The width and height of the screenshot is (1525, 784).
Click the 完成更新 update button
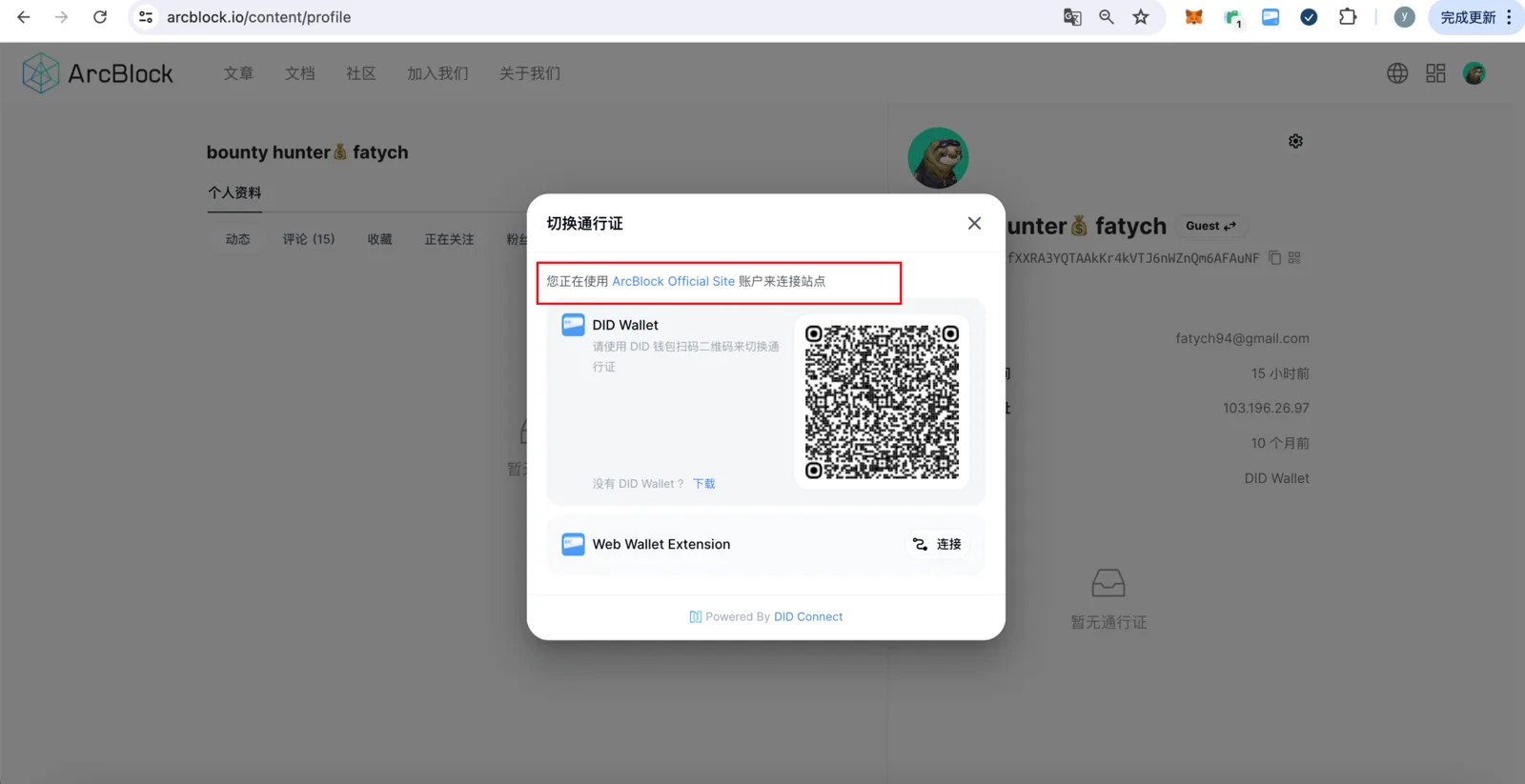pos(1468,17)
